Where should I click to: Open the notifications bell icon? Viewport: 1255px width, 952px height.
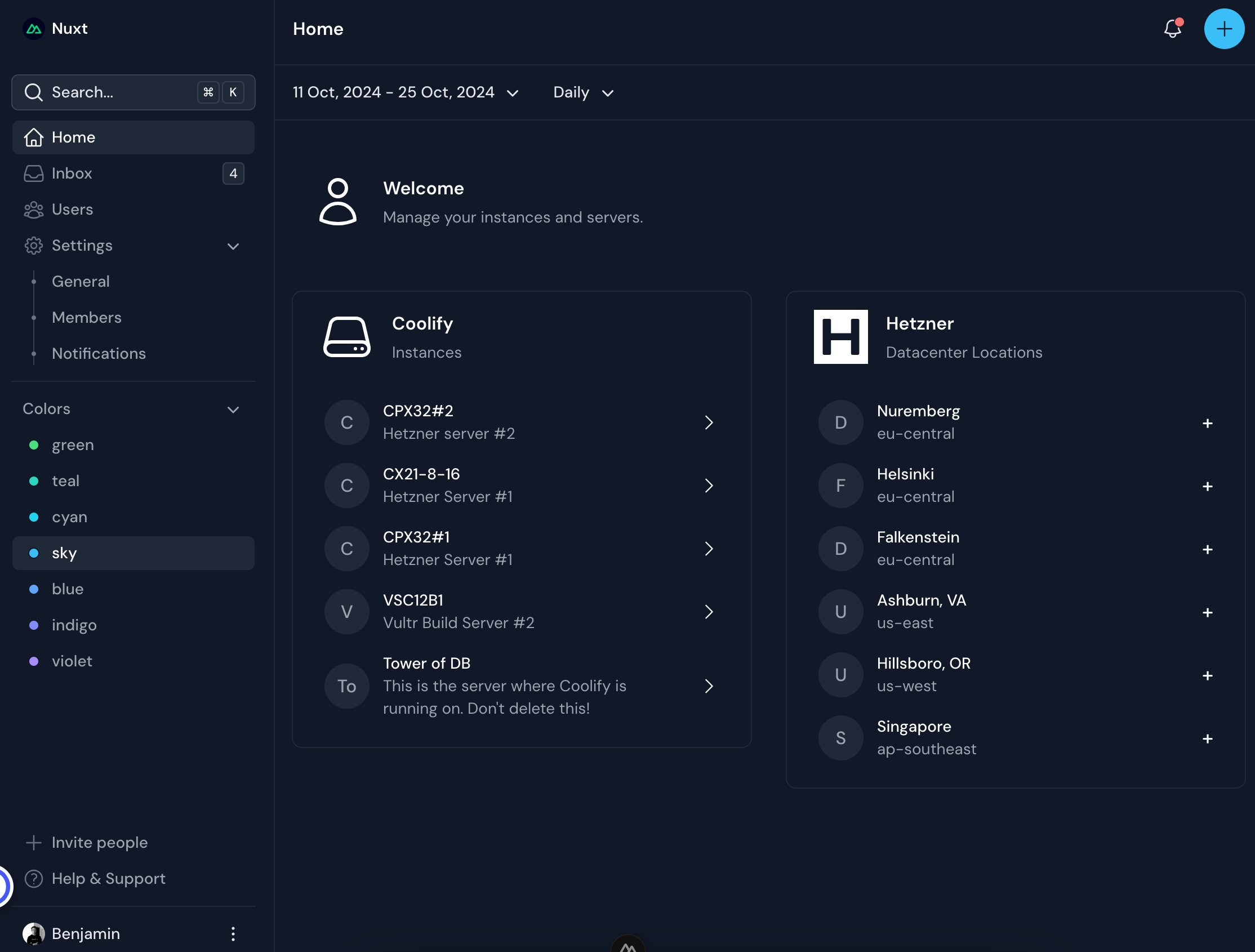(x=1173, y=28)
